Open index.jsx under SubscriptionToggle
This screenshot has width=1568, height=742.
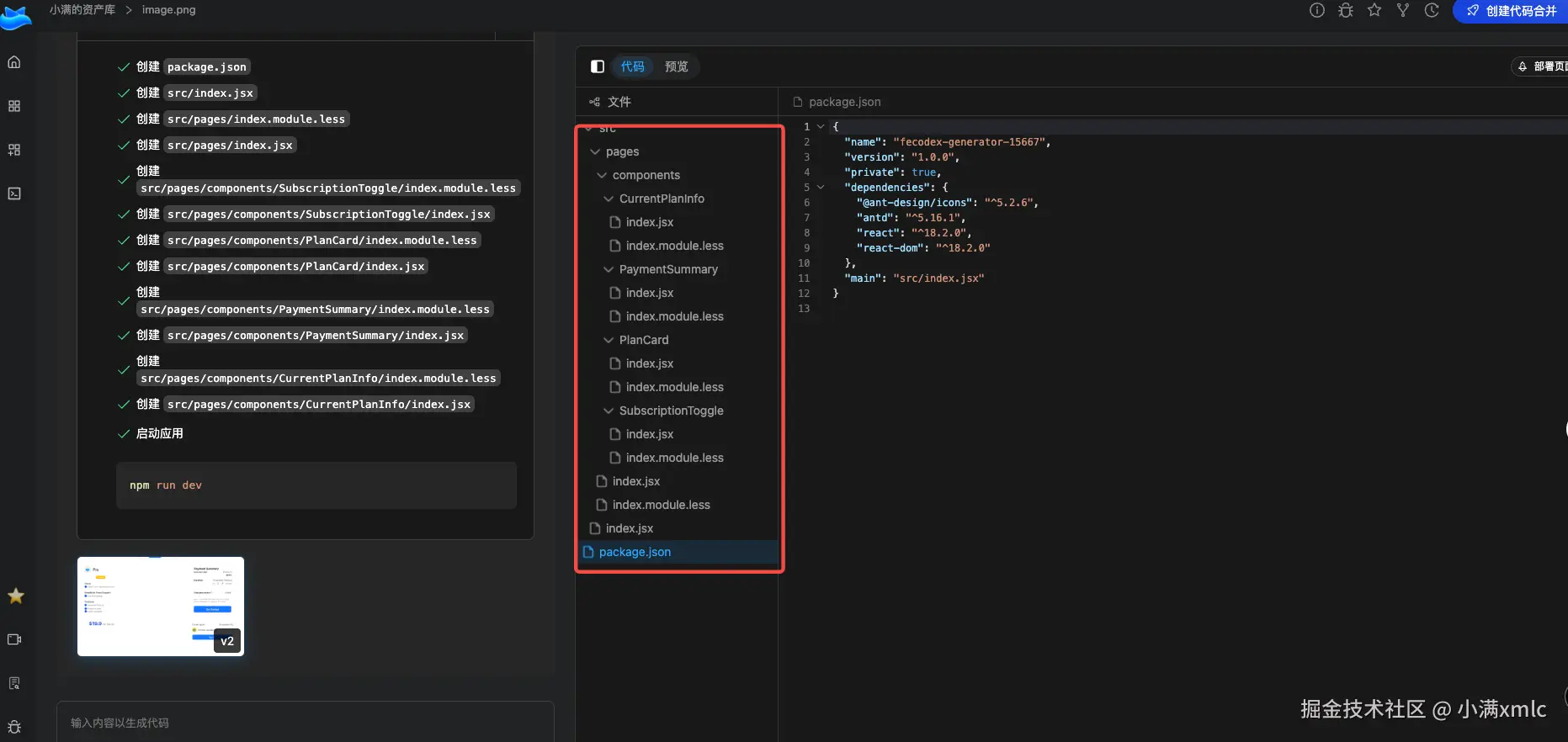click(x=649, y=434)
